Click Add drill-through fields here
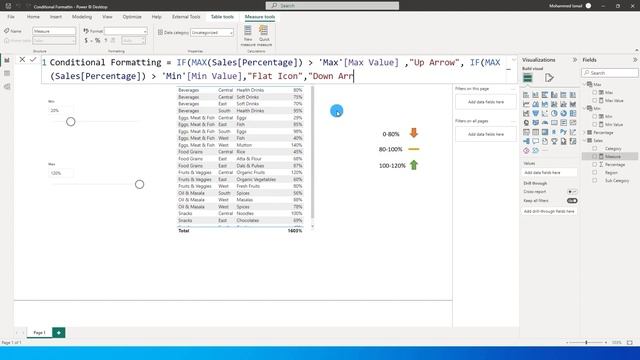 550,211
